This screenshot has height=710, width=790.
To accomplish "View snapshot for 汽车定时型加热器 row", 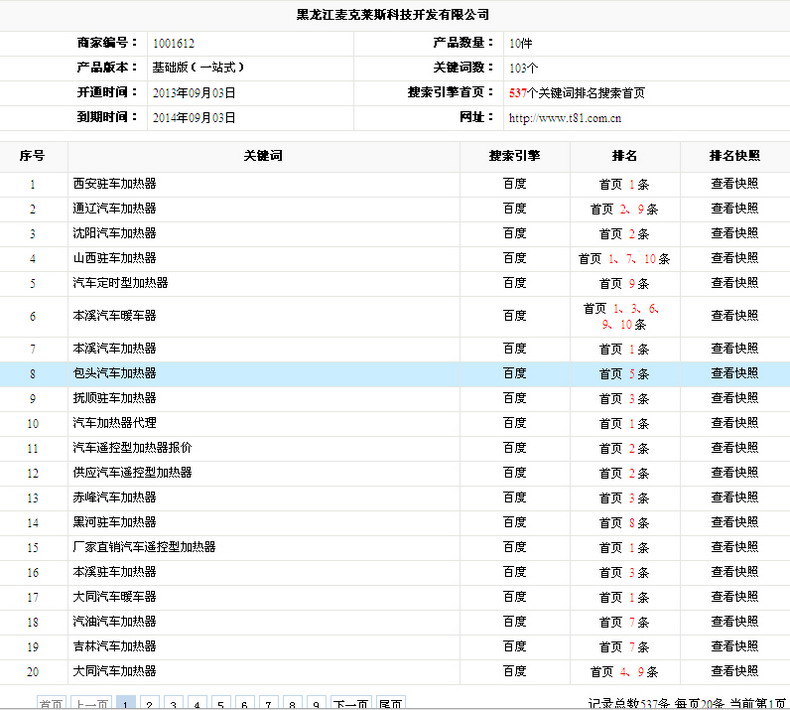I will 734,283.
